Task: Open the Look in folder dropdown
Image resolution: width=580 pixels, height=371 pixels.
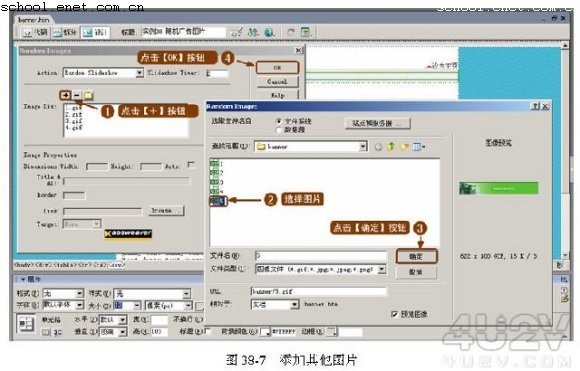Action: pyautogui.click(x=311, y=147)
